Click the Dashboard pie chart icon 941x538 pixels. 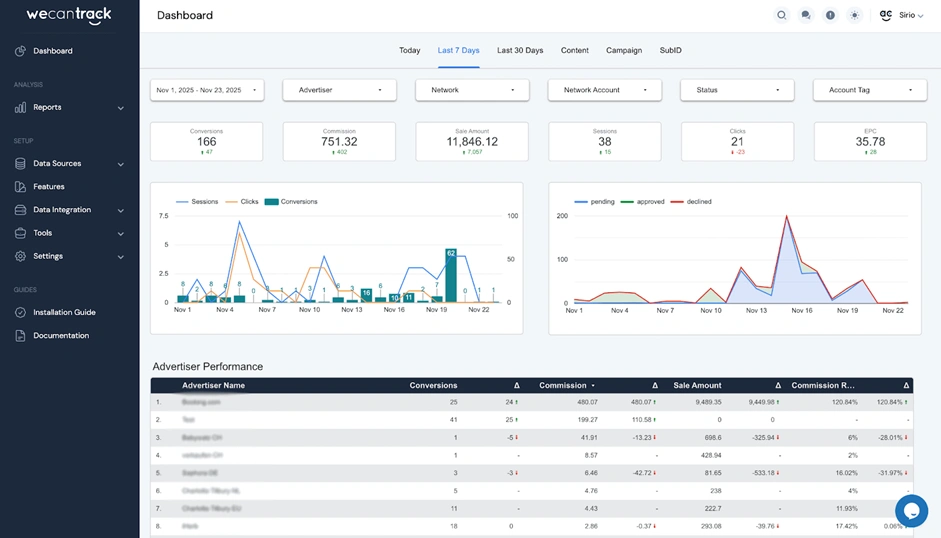coord(21,51)
